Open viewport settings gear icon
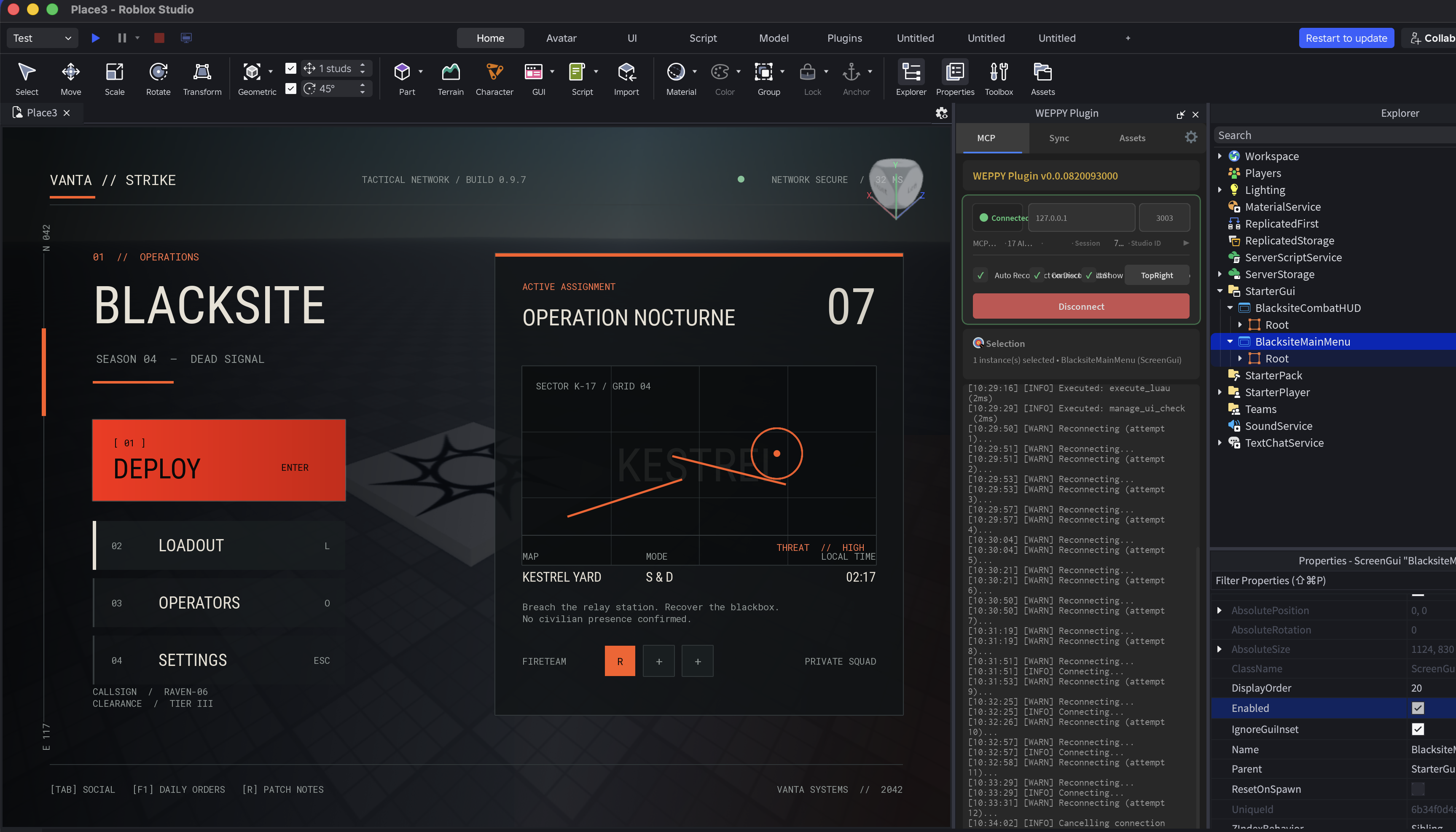This screenshot has width=1456, height=832. [x=941, y=113]
